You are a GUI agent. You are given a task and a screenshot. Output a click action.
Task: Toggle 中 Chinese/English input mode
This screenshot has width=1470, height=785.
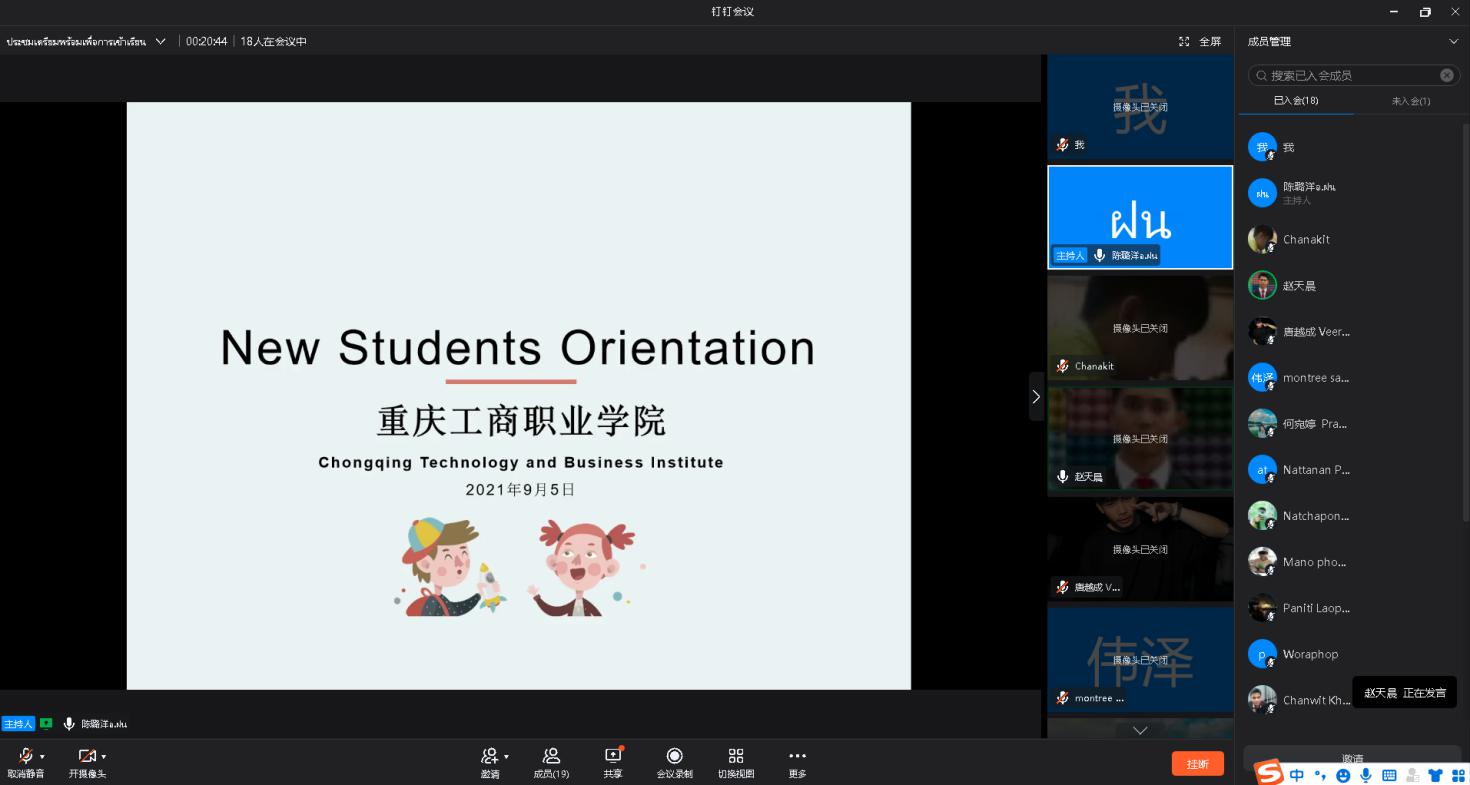click(1297, 775)
